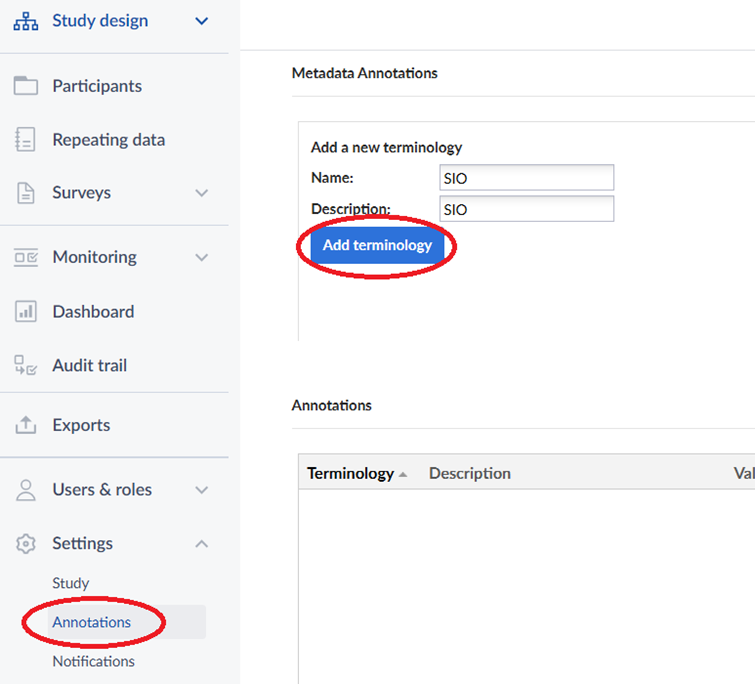Expand the Users & roles chevron
This screenshot has height=684, width=755.
click(202, 490)
